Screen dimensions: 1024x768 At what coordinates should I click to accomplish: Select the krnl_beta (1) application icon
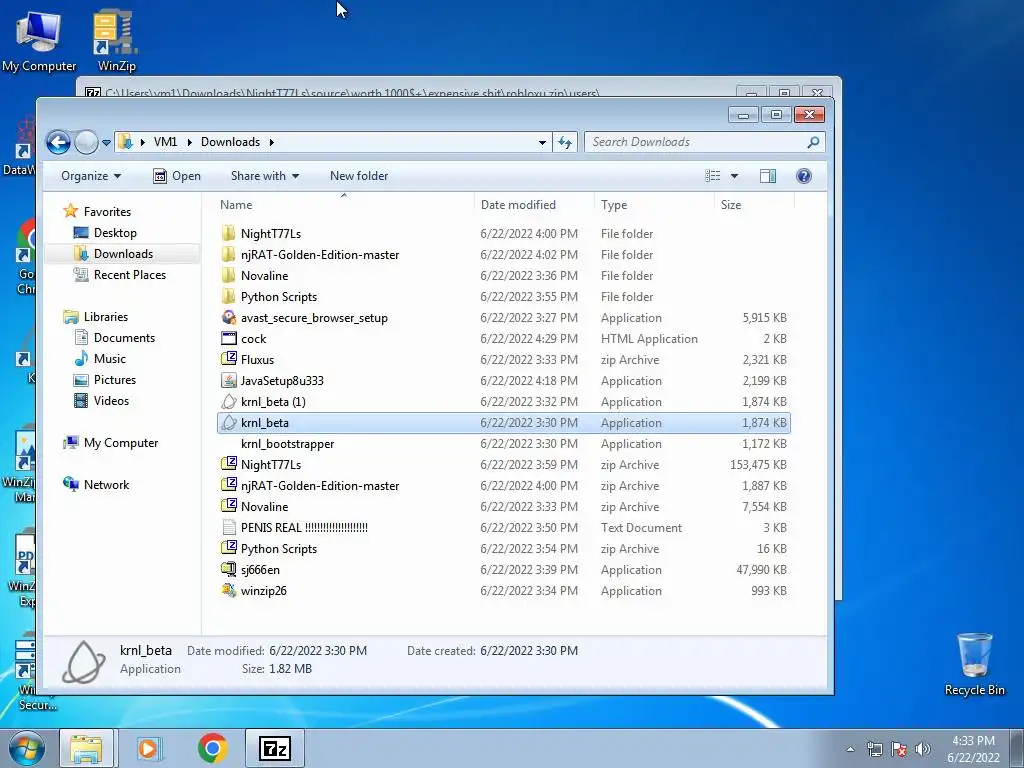coord(229,402)
